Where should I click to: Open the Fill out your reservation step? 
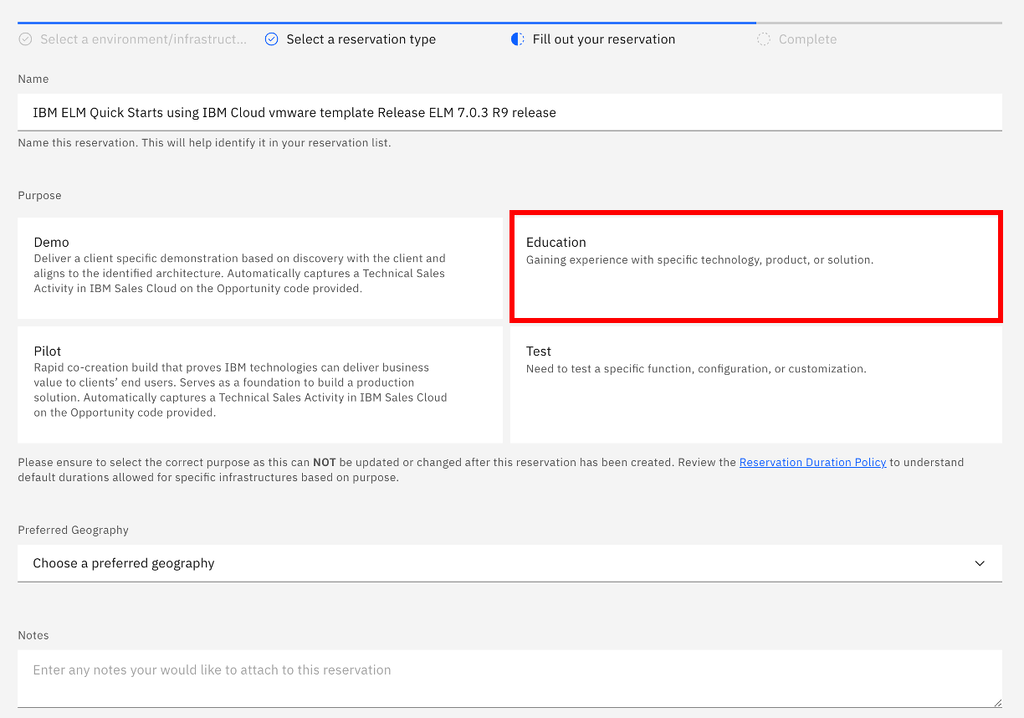click(x=604, y=39)
